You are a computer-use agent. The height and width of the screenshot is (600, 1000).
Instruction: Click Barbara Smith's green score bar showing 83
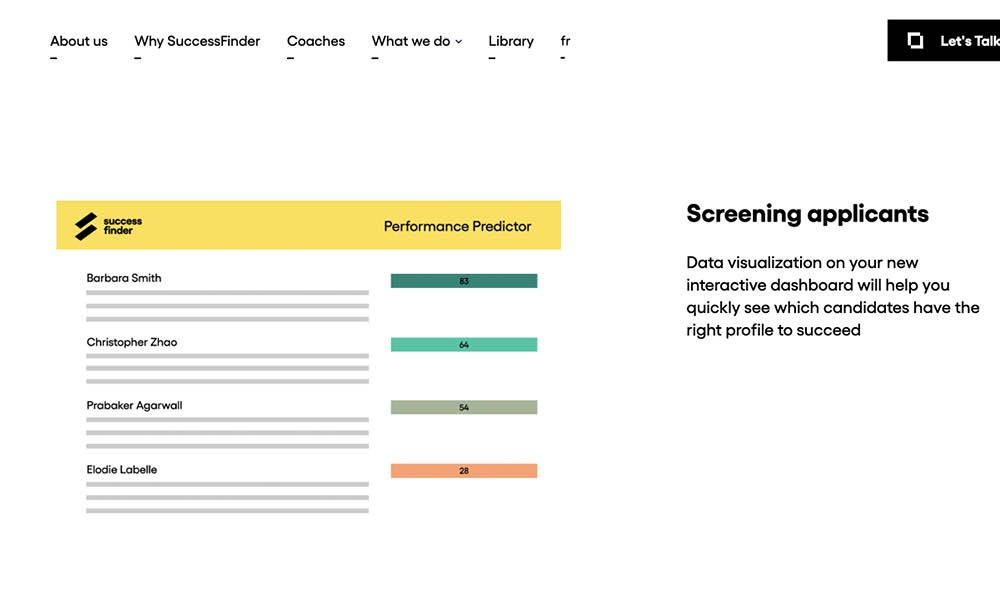[x=463, y=281]
